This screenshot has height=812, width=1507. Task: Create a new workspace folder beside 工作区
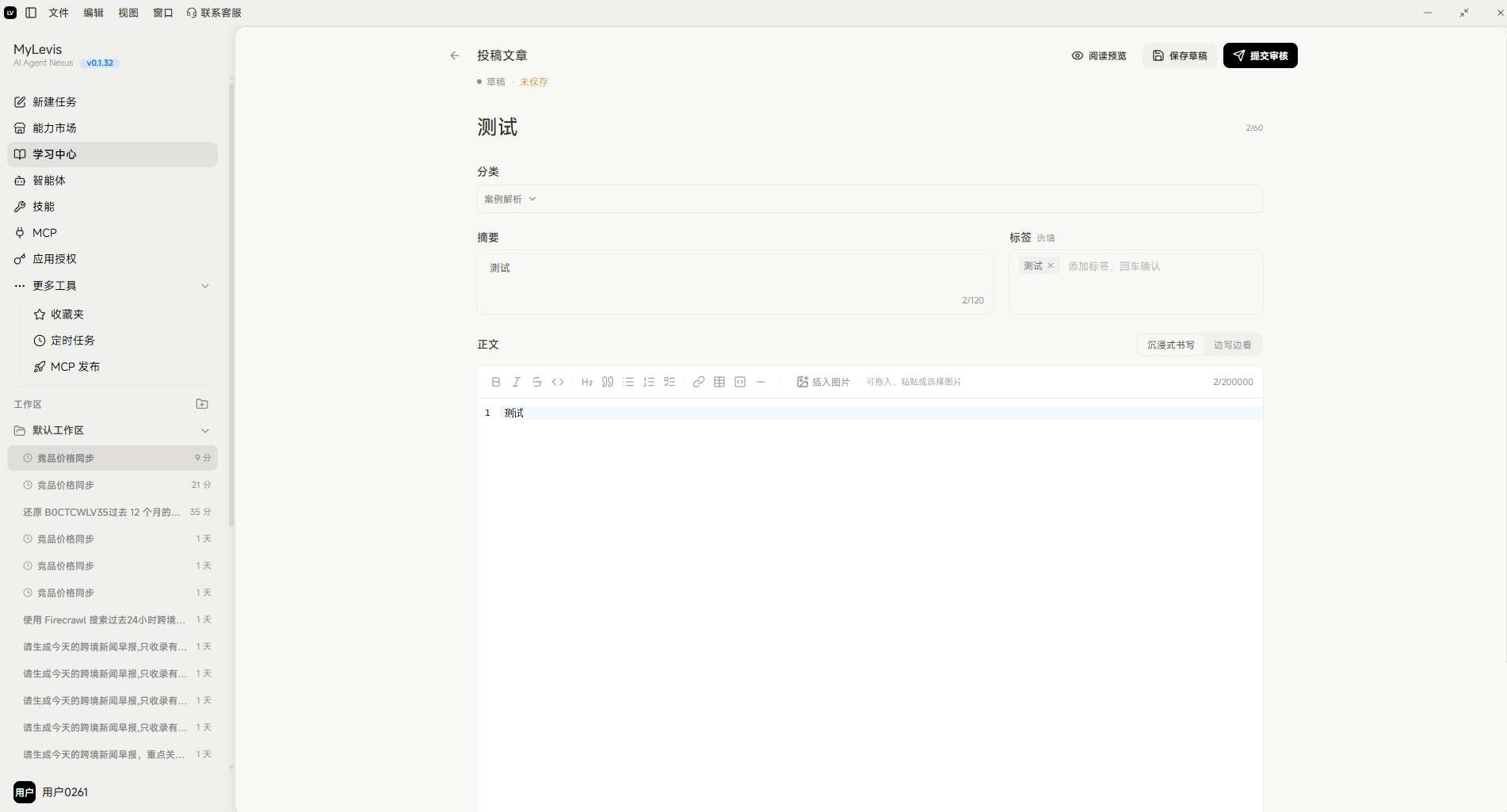pos(202,404)
